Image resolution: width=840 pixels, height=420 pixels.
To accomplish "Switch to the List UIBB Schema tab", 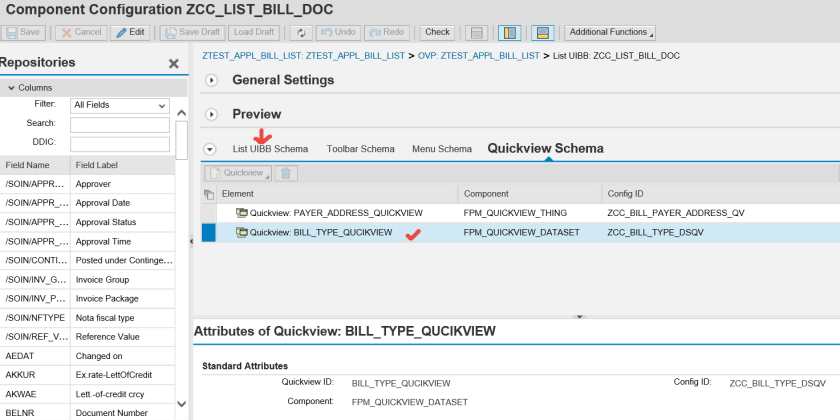I will pyautogui.click(x=270, y=149).
